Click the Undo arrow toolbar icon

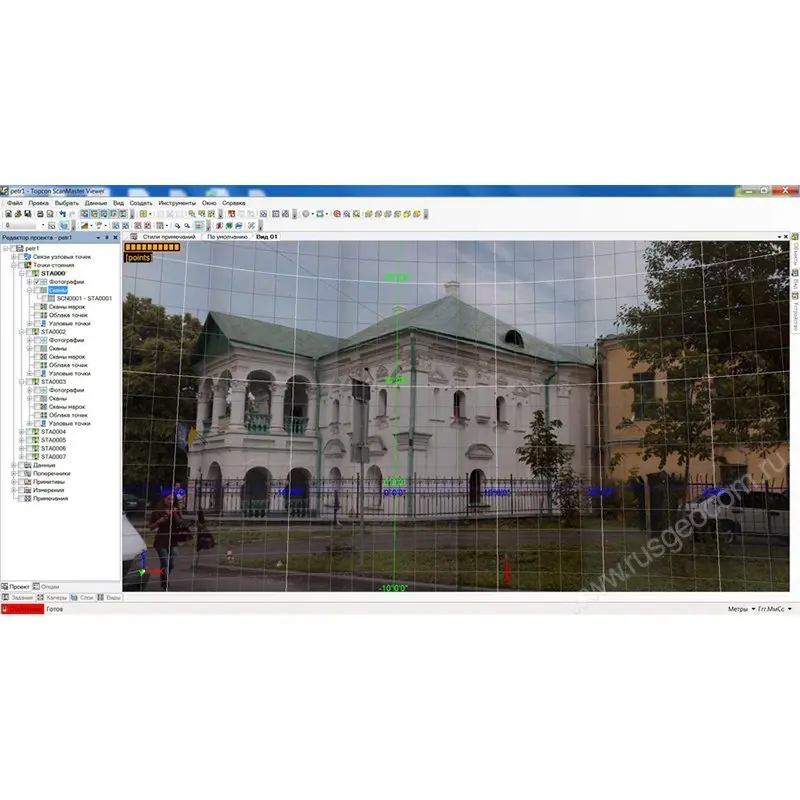click(x=61, y=213)
